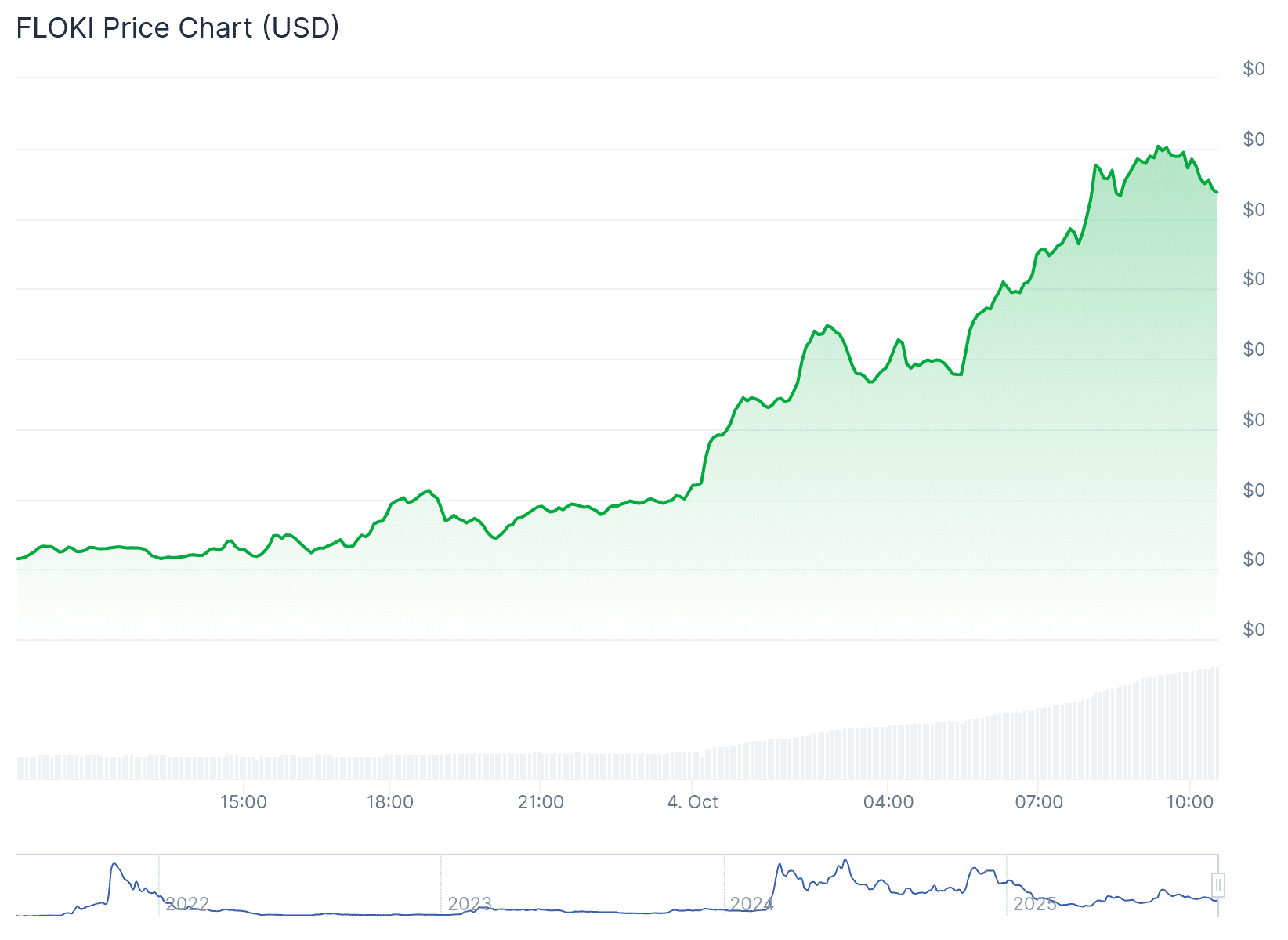Click the FLOKI Price Chart (USD) title
Viewport: 1288px width, 940px height.
click(178, 28)
